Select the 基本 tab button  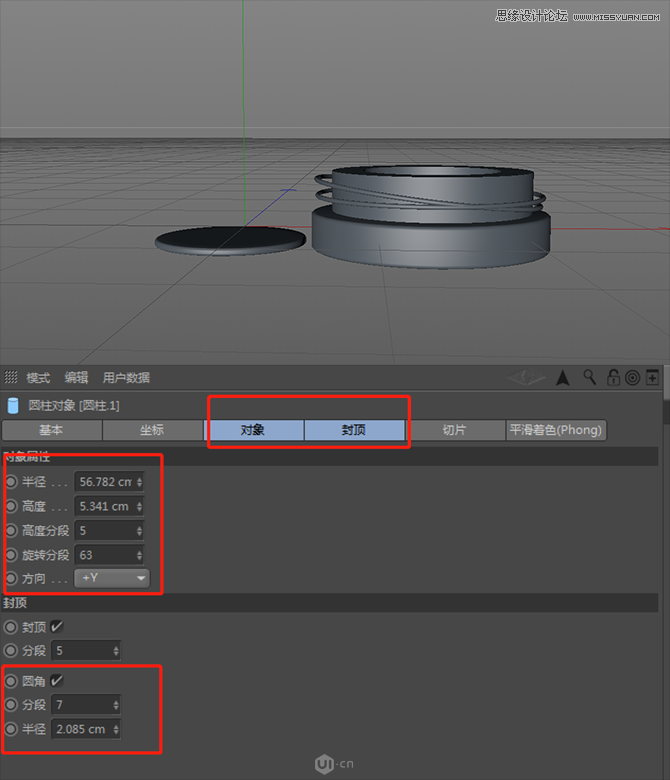pos(51,430)
